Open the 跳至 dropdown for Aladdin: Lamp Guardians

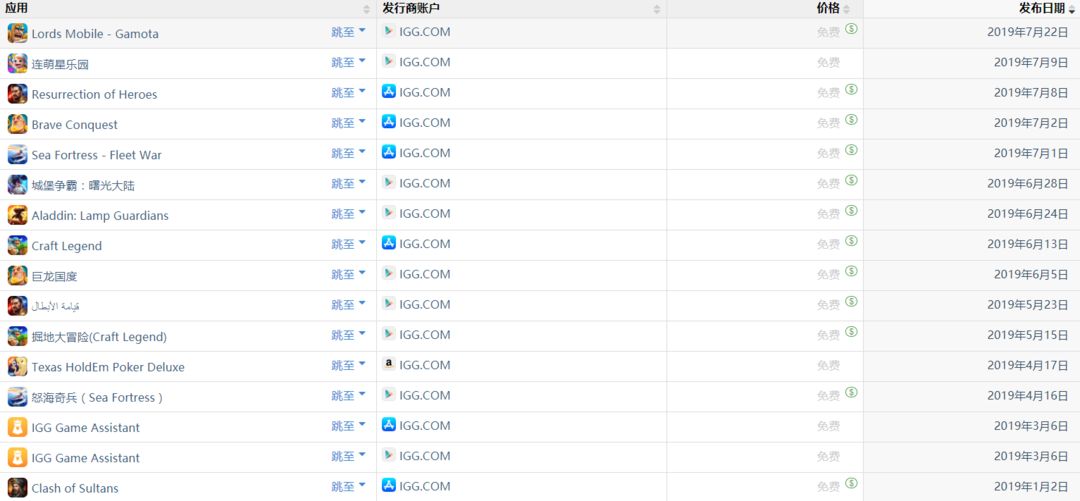349,214
